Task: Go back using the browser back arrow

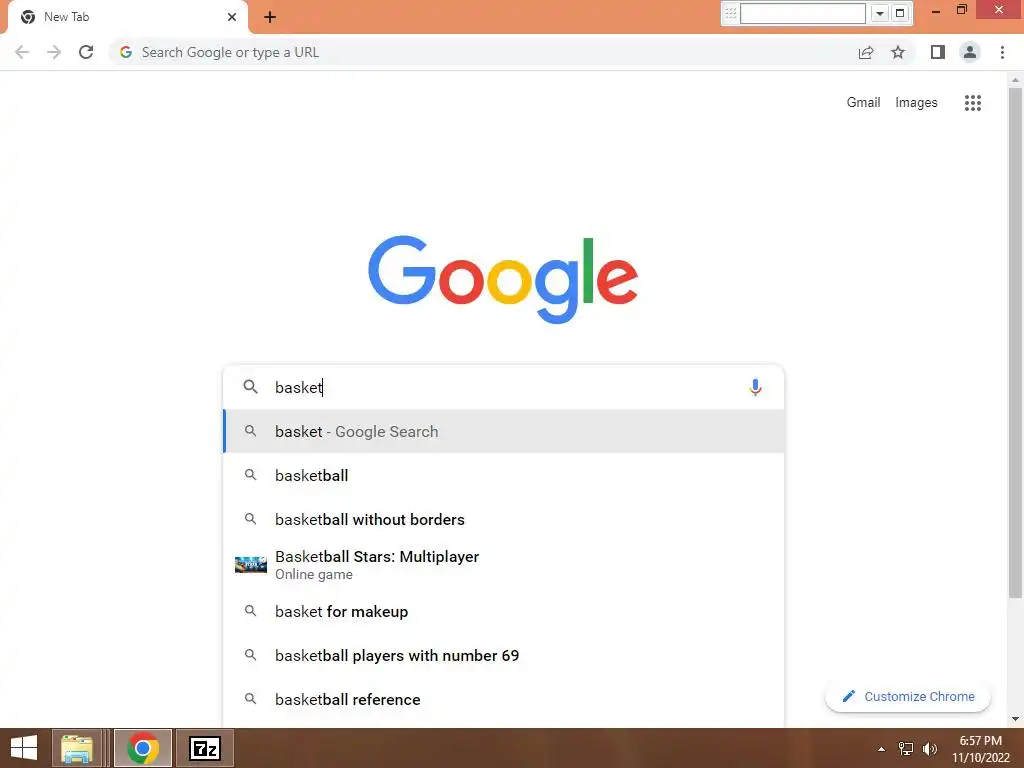Action: click(x=22, y=52)
